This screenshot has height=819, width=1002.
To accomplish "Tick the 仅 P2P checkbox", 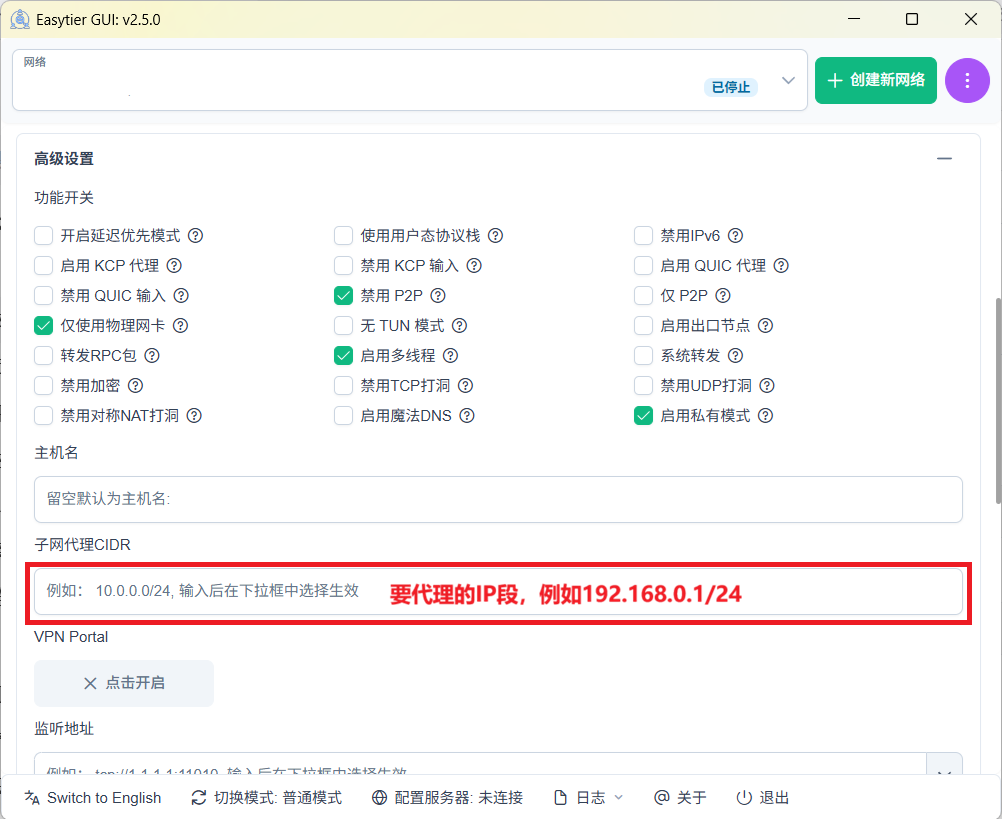I will [643, 296].
